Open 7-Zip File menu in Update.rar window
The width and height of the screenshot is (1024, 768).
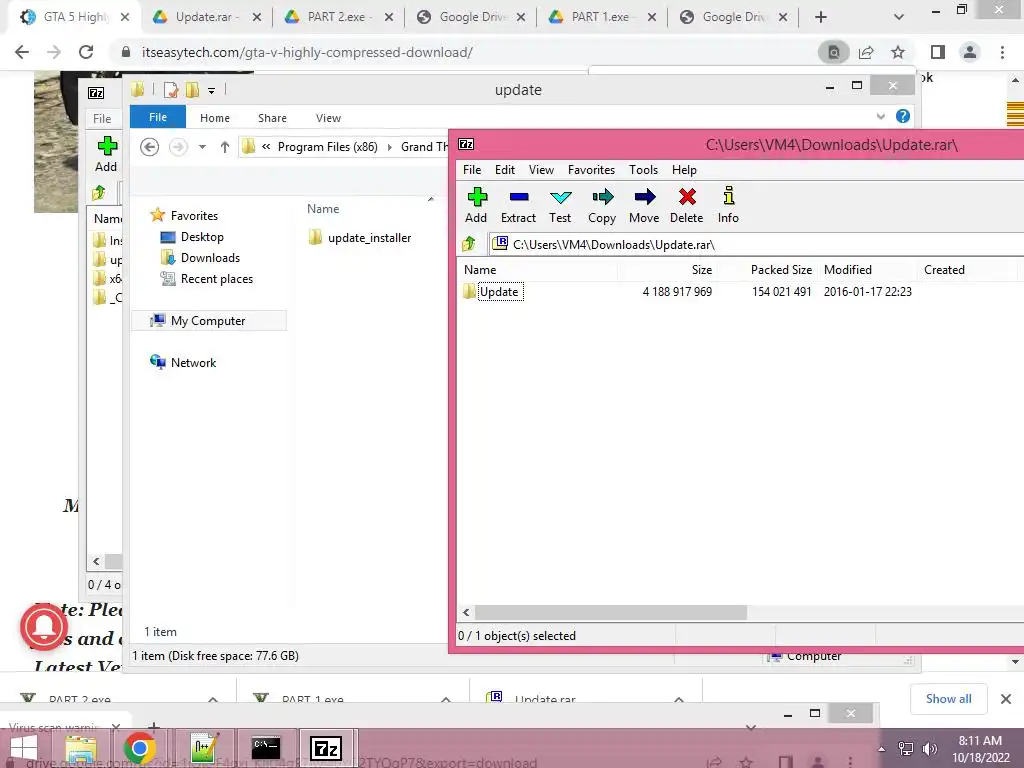pos(472,170)
